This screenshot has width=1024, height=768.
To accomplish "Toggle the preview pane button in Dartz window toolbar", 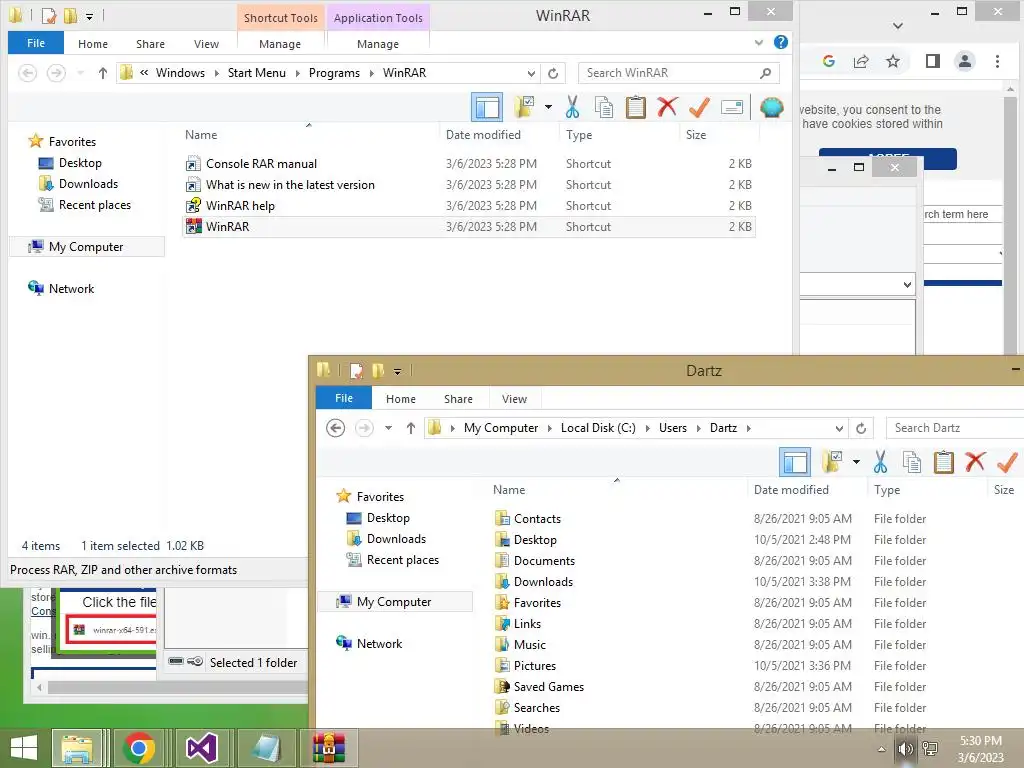I will point(795,462).
